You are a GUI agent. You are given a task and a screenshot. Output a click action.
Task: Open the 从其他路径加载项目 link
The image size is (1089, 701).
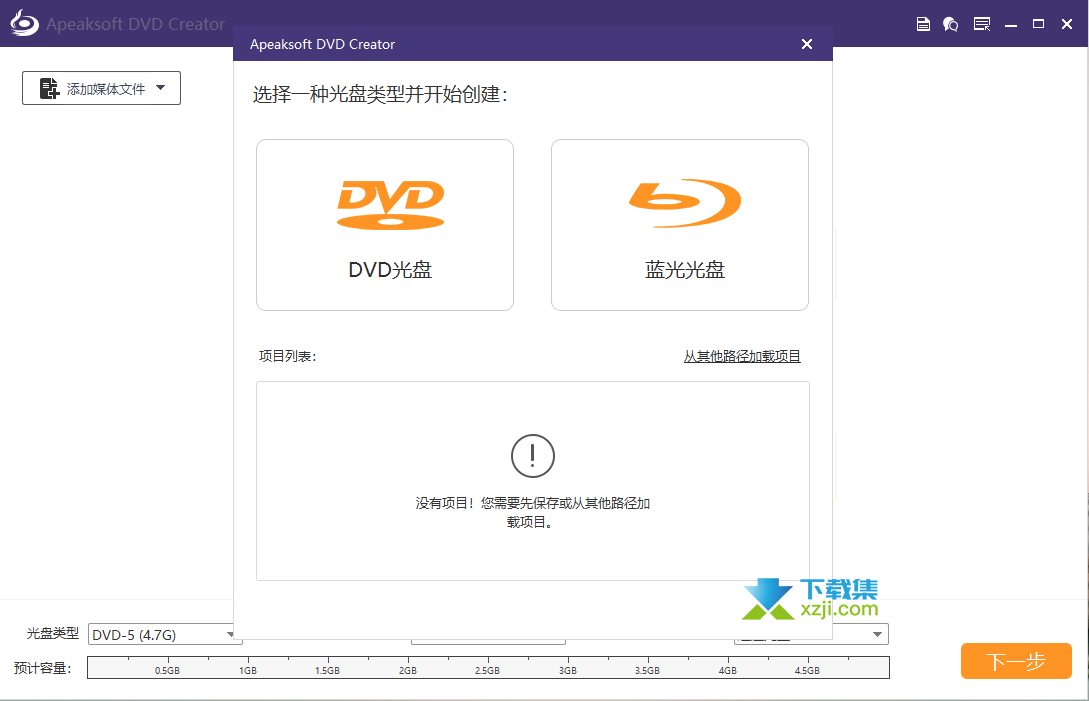742,356
